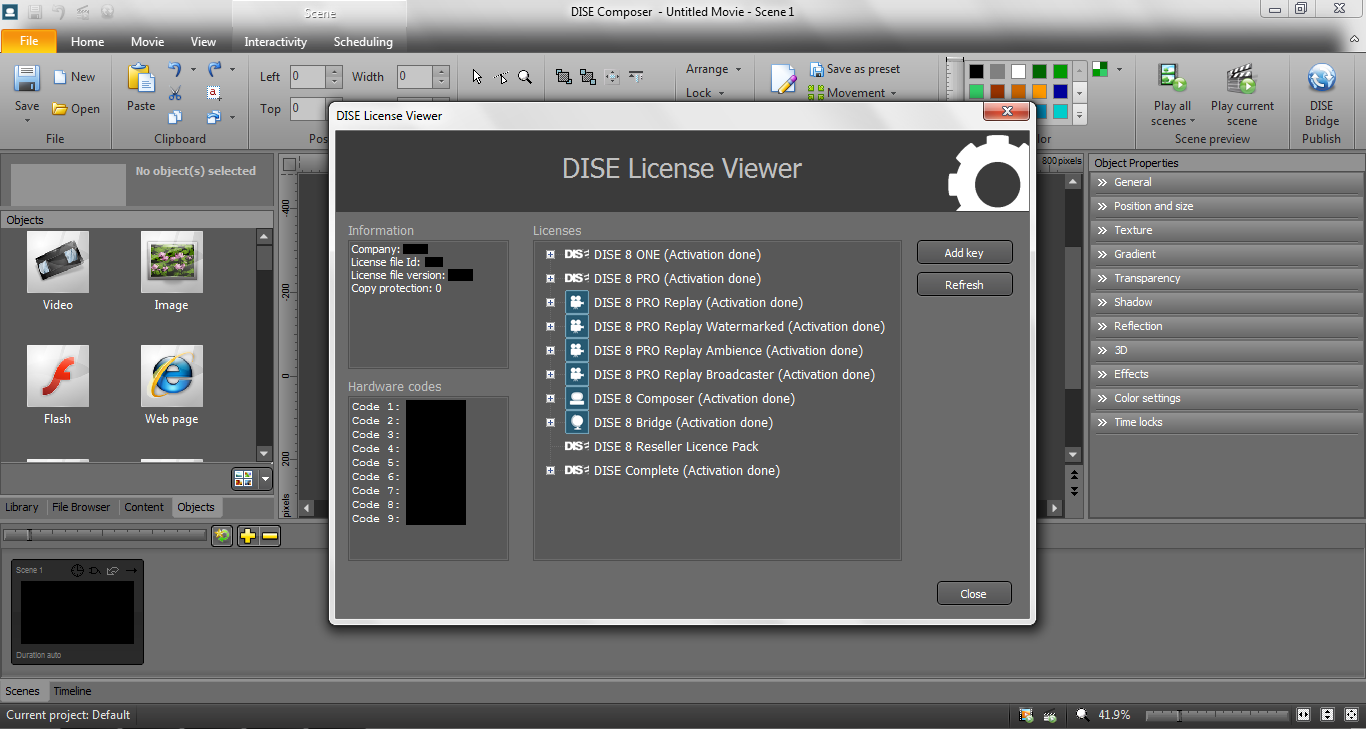
Task: Expand the DISE 8 PRO Replay license entry
Action: (550, 302)
